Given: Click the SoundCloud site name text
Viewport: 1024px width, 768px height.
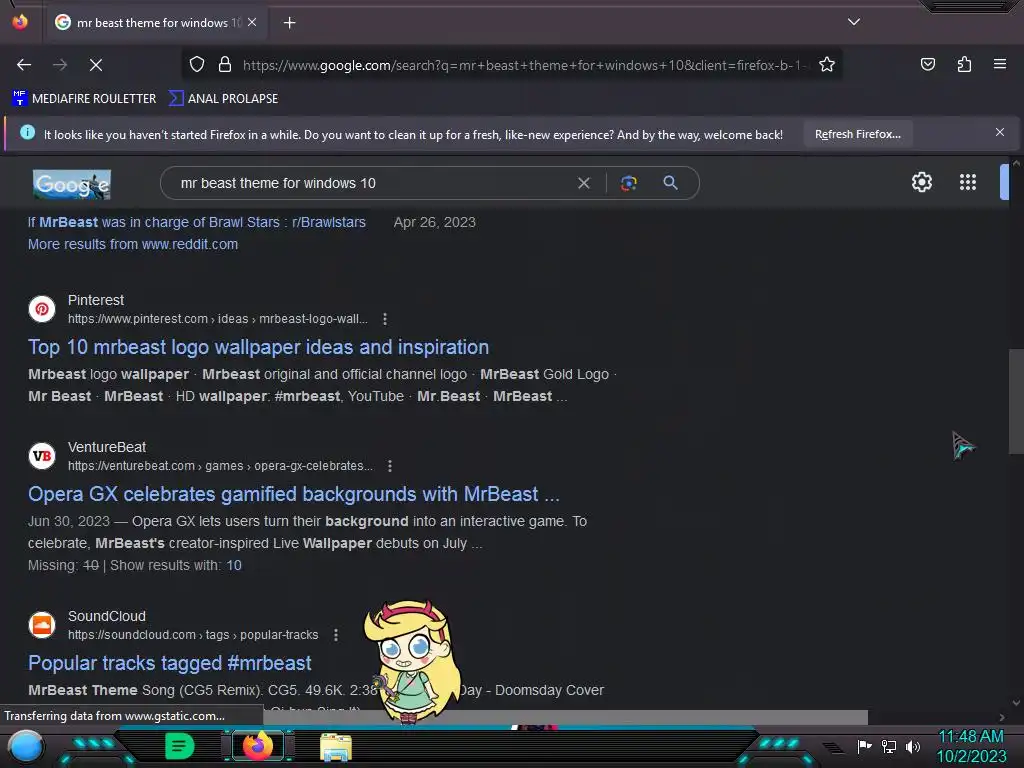Looking at the screenshot, I should coord(107,616).
